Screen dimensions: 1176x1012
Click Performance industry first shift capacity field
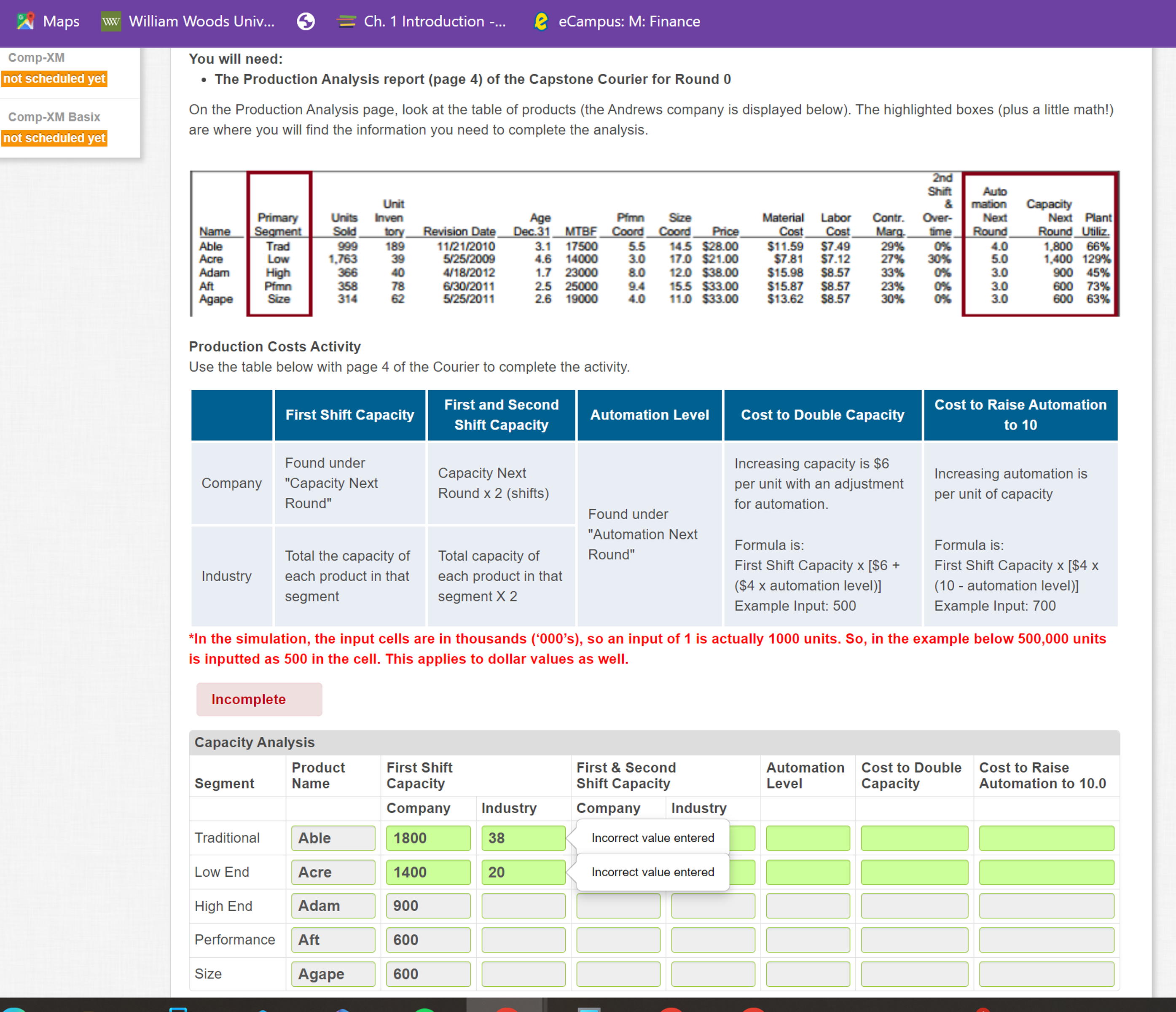[x=523, y=940]
